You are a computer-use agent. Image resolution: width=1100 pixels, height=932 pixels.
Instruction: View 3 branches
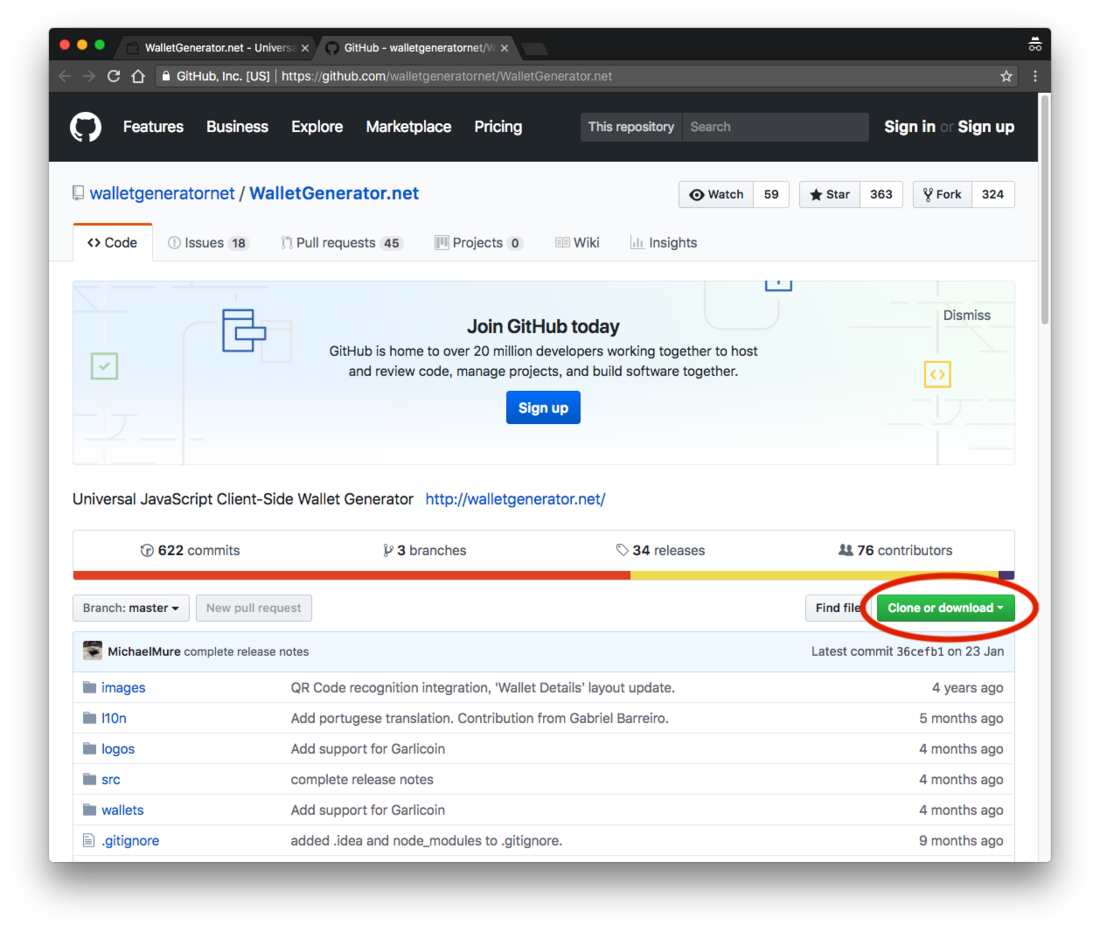coord(424,551)
